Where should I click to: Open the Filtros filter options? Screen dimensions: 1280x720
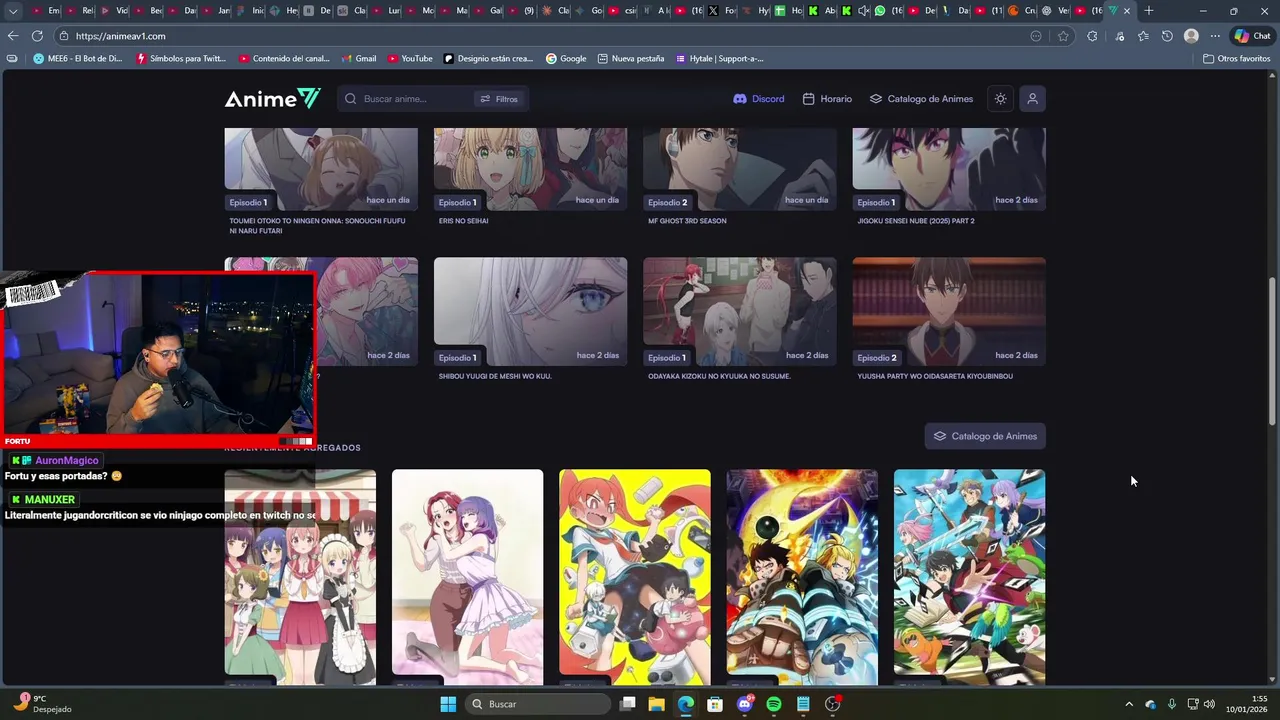coord(499,99)
